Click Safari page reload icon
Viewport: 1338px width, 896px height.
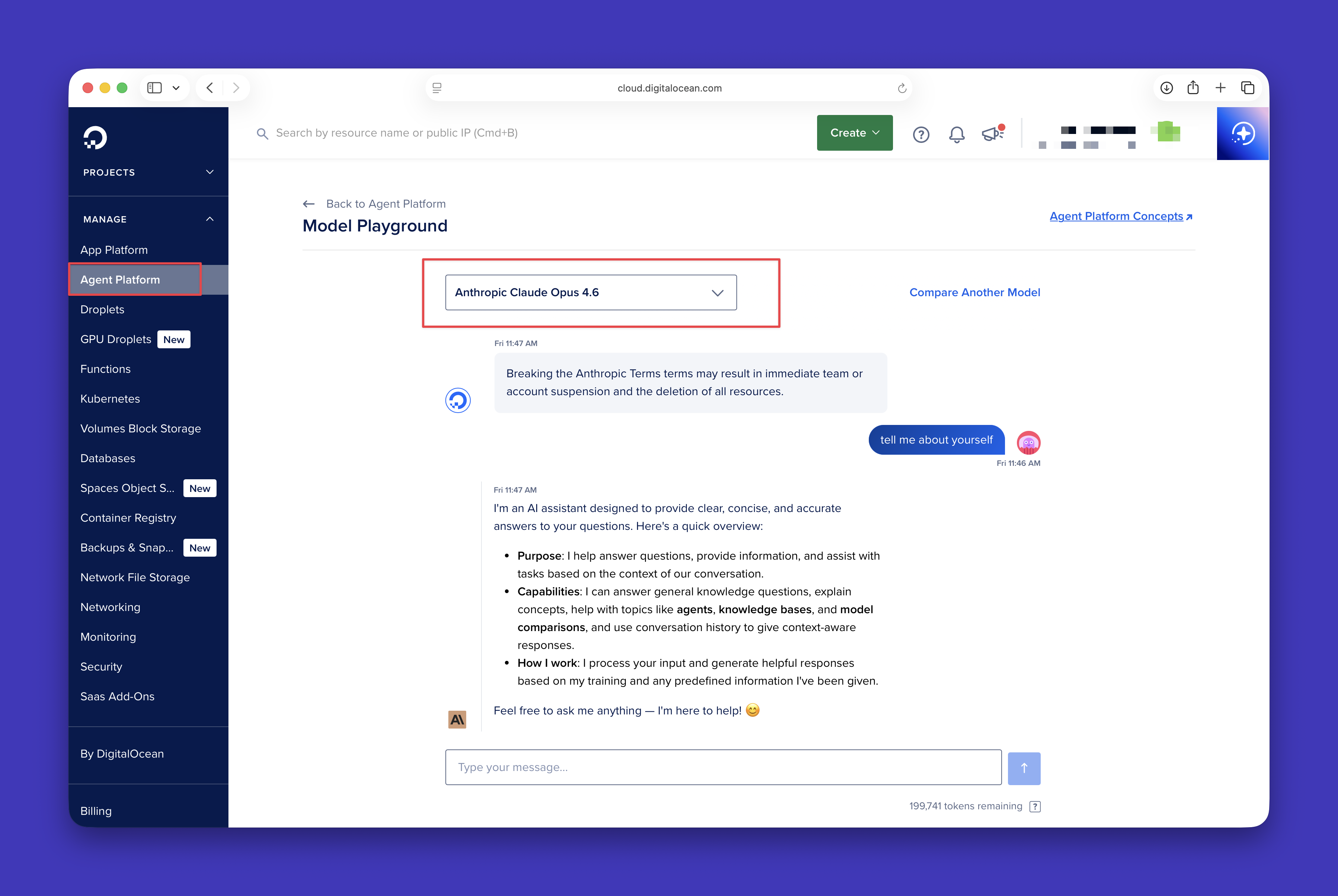(902, 88)
